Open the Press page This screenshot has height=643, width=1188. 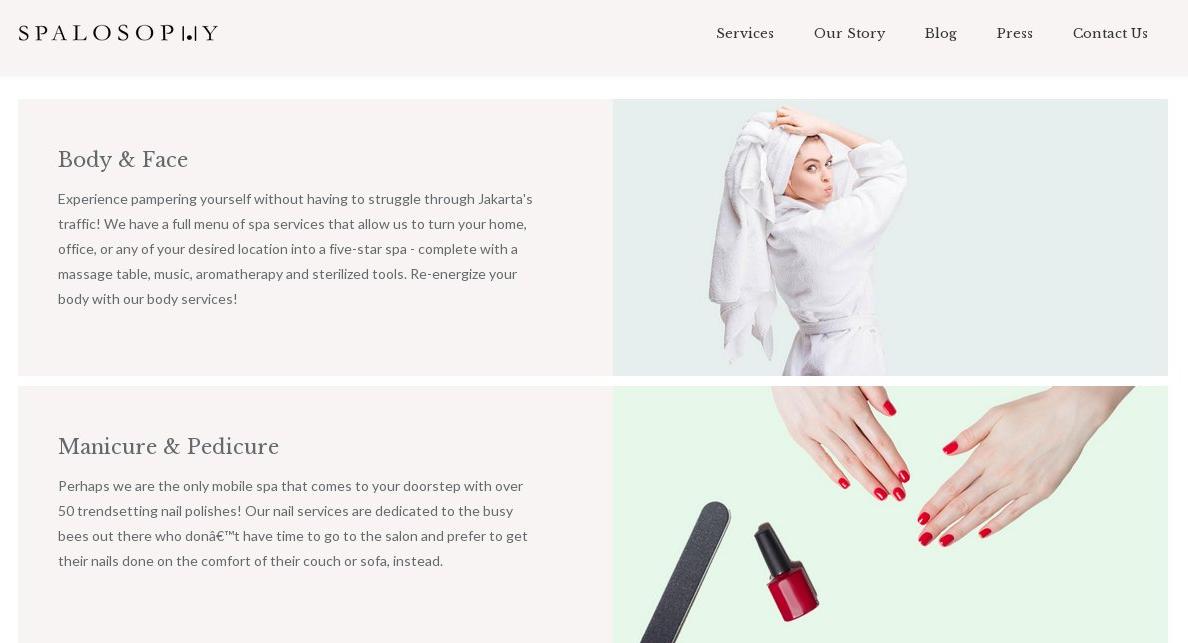(1014, 33)
